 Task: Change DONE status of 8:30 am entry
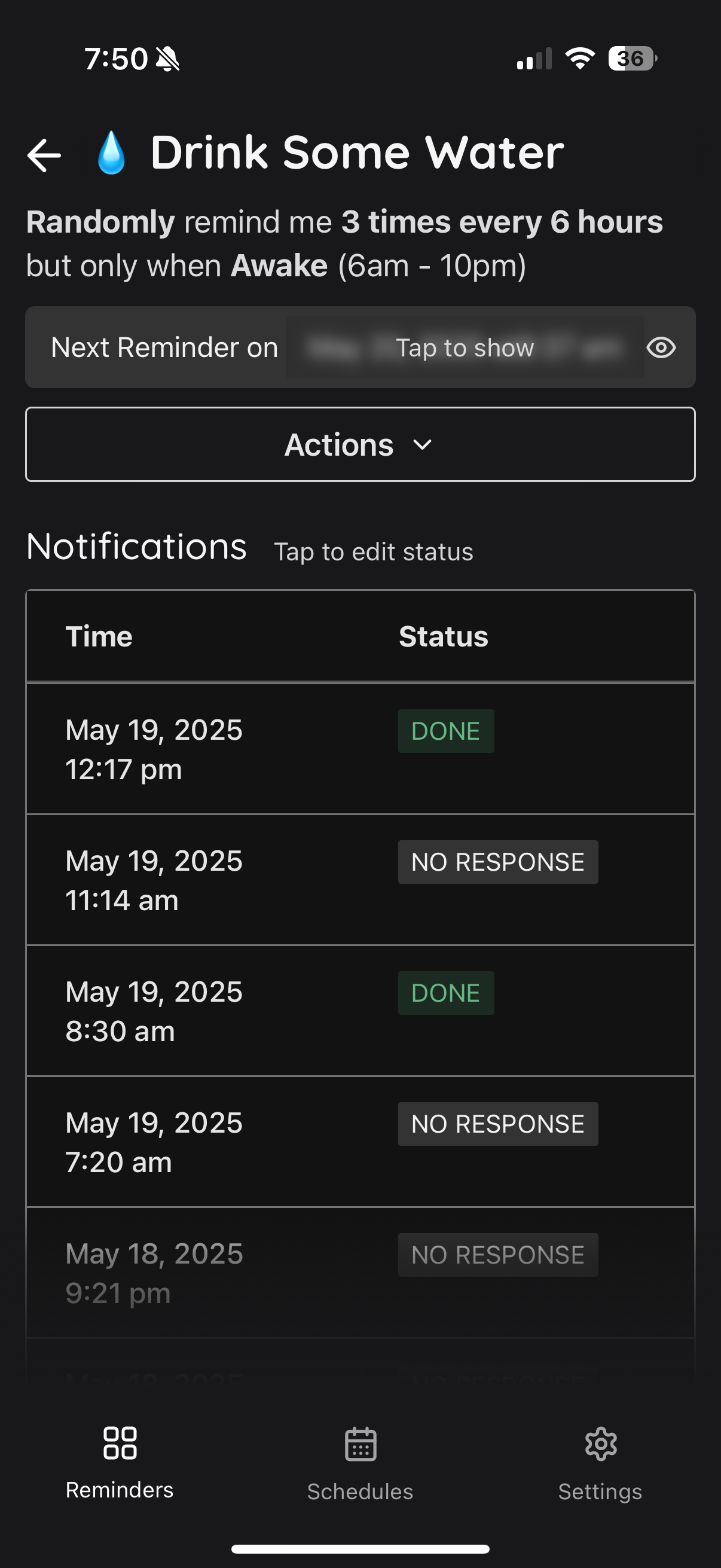pyautogui.click(x=446, y=993)
